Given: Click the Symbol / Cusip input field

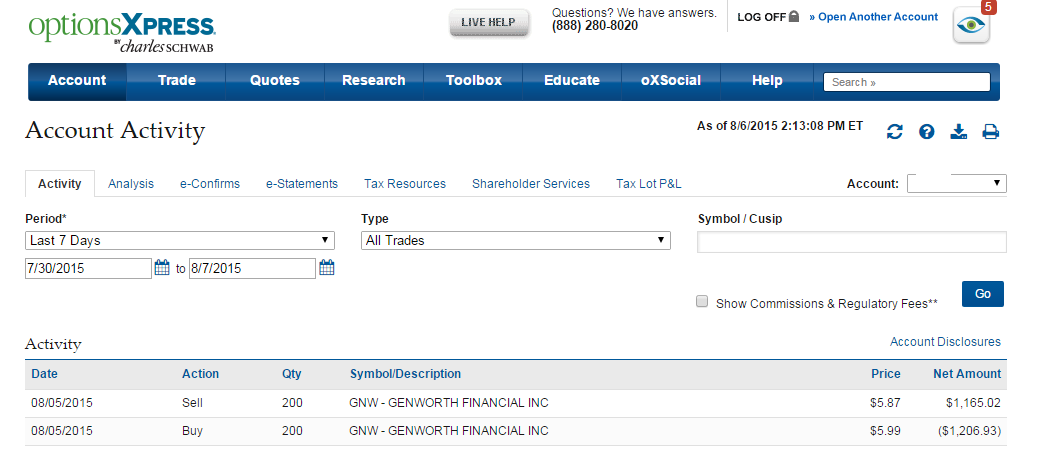Looking at the screenshot, I should point(851,242).
